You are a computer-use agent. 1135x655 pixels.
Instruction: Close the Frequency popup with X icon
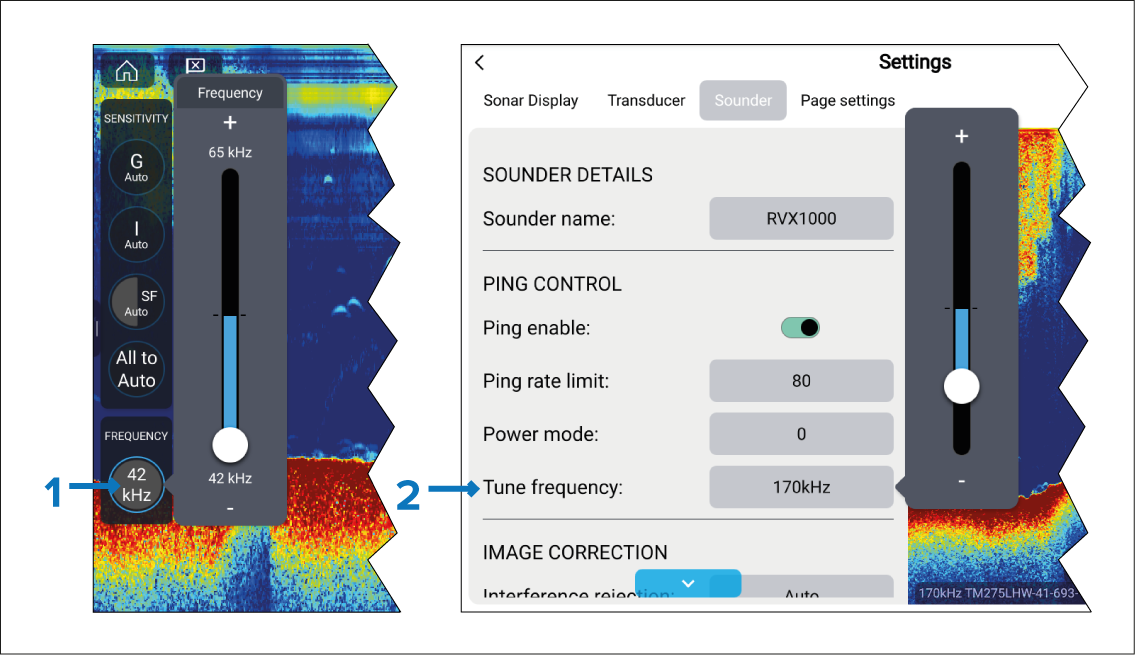[196, 66]
